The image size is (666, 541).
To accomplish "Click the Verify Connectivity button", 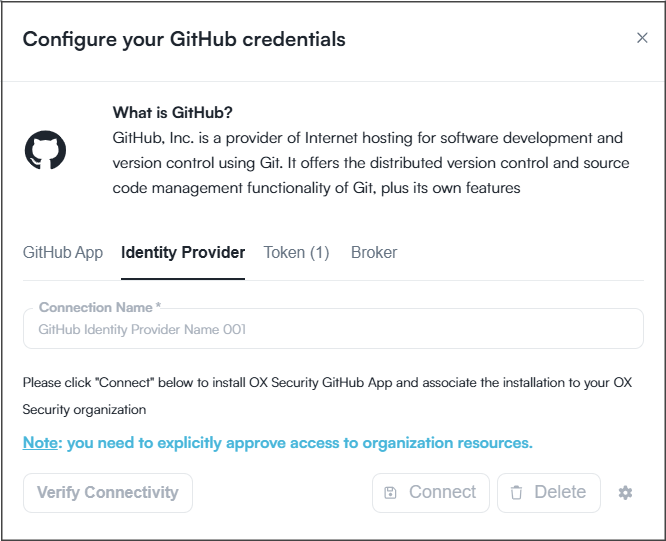I will pos(108,493).
